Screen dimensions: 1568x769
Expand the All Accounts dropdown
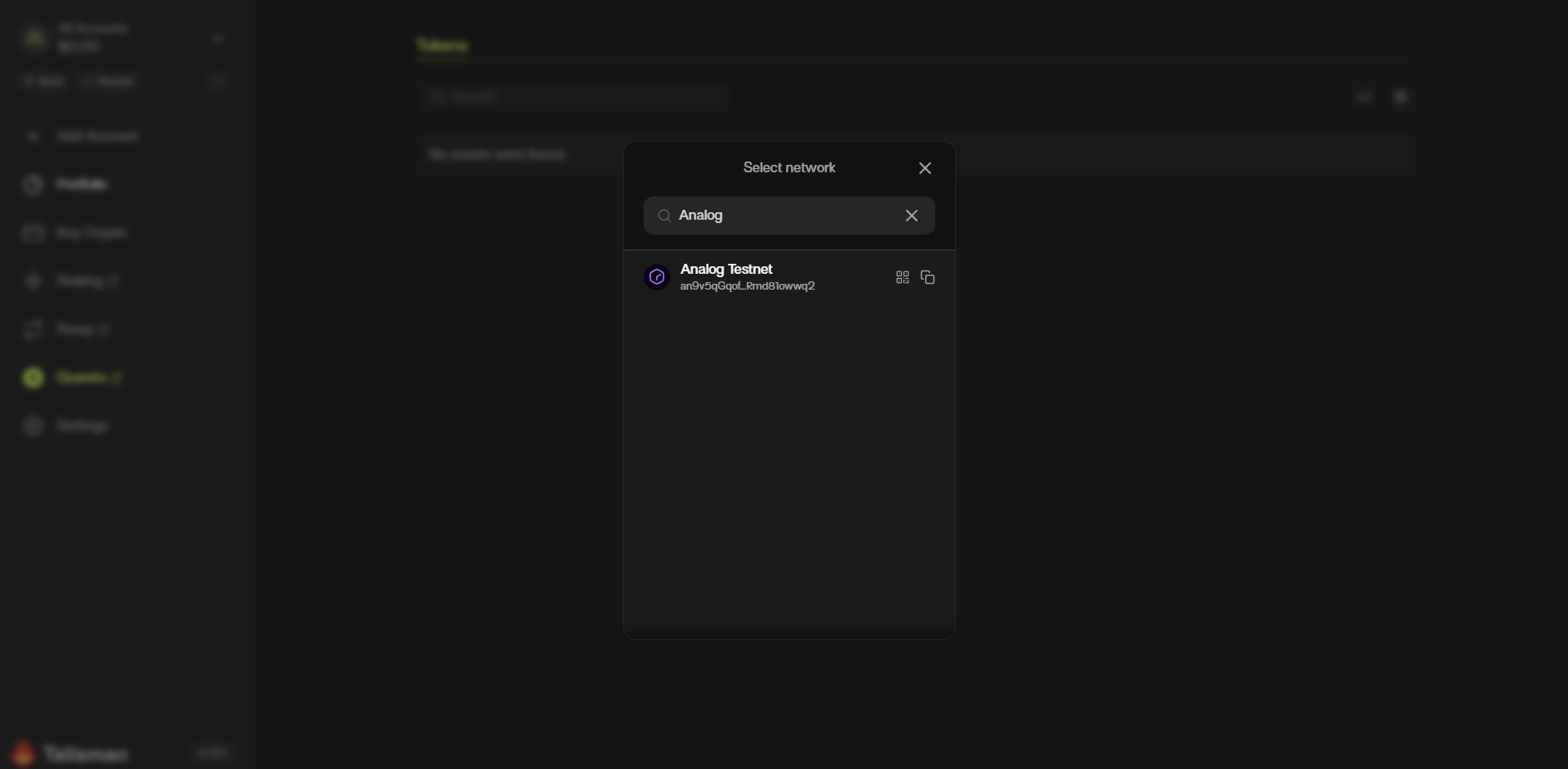217,38
